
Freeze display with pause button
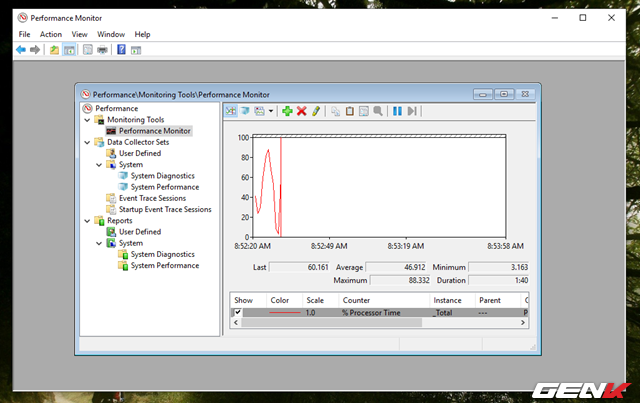tap(397, 111)
